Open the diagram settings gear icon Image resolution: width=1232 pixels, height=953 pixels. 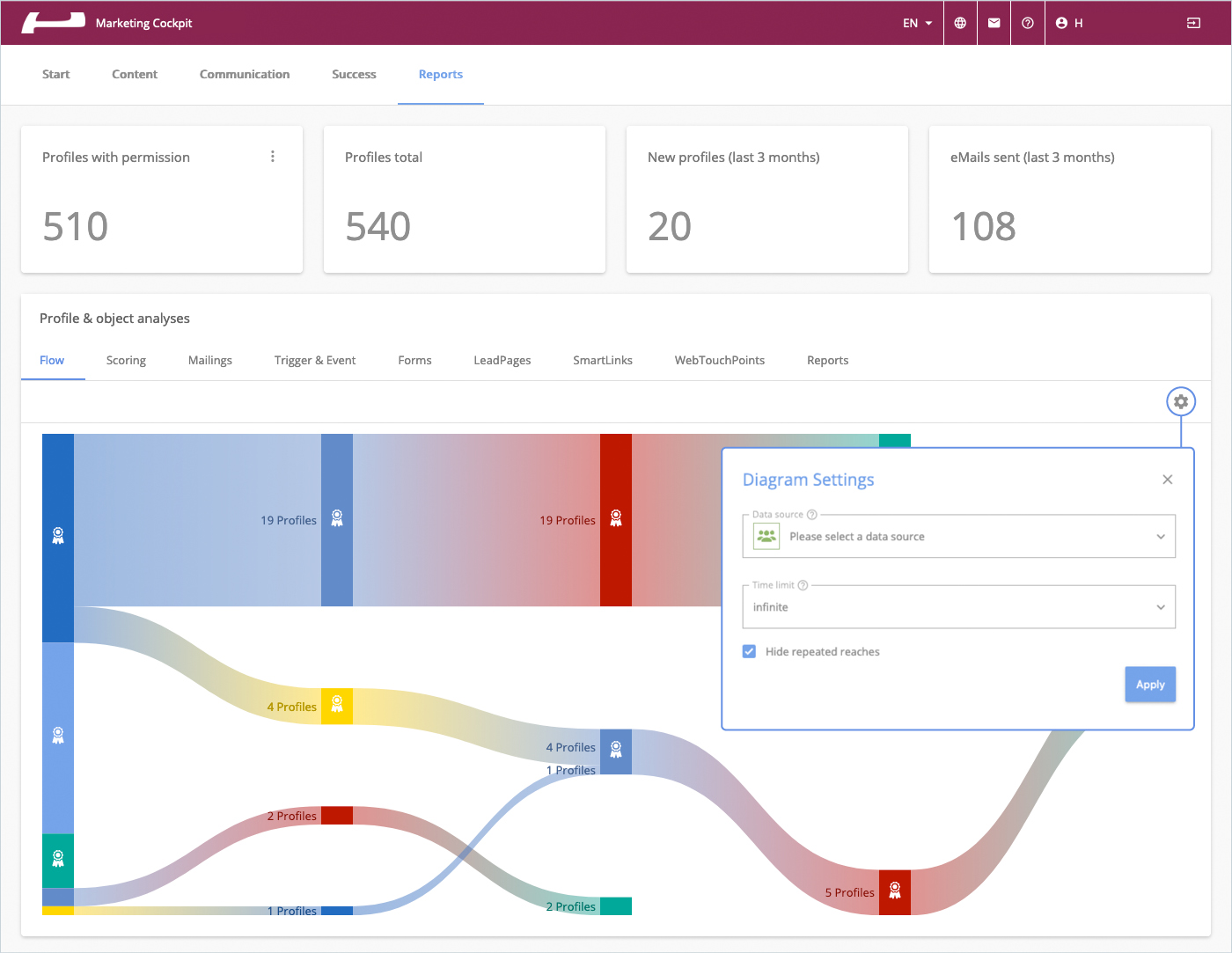1181,401
